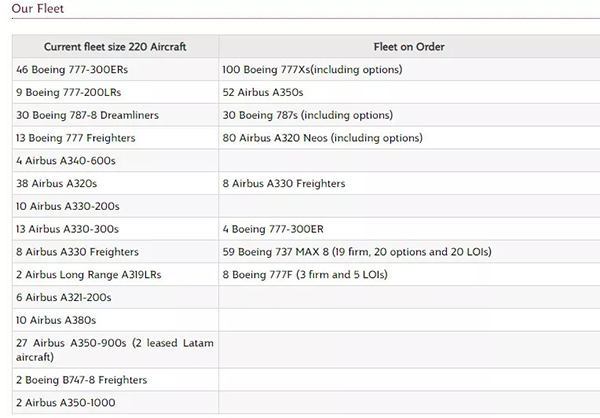Click the 100 Boeing 777Xs order cell
This screenshot has height=418, width=600.
[x=312, y=70]
